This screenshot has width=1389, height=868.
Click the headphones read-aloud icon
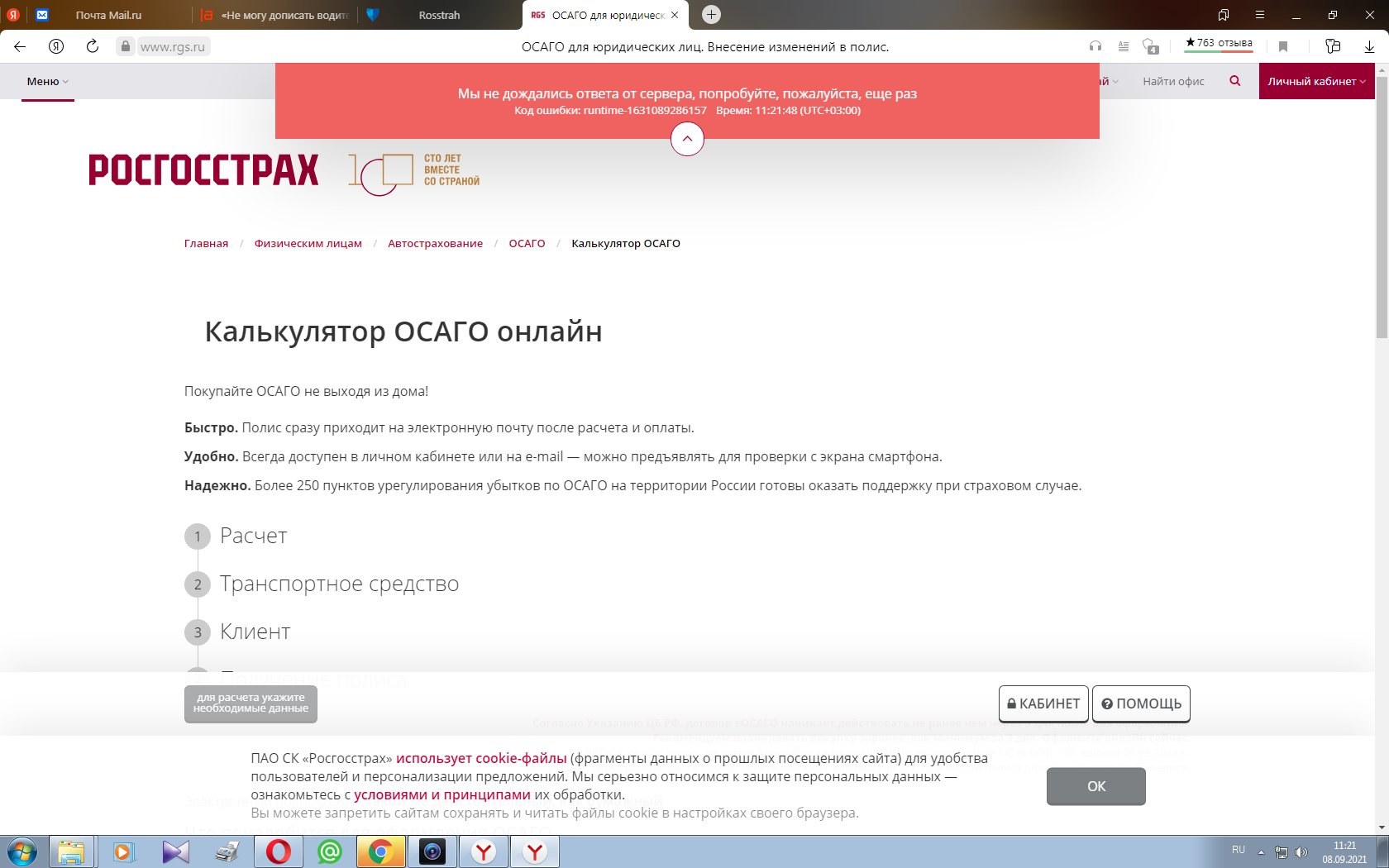tap(1095, 46)
